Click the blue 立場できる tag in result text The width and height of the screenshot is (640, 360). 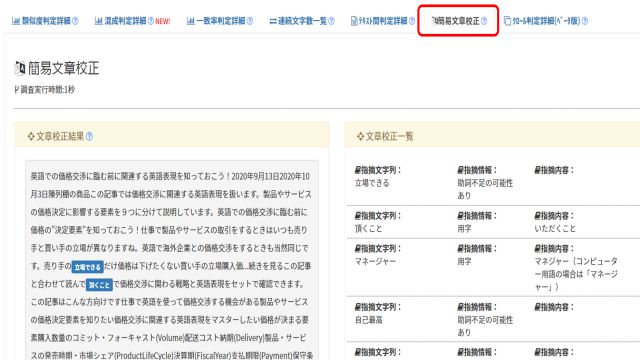point(87,267)
